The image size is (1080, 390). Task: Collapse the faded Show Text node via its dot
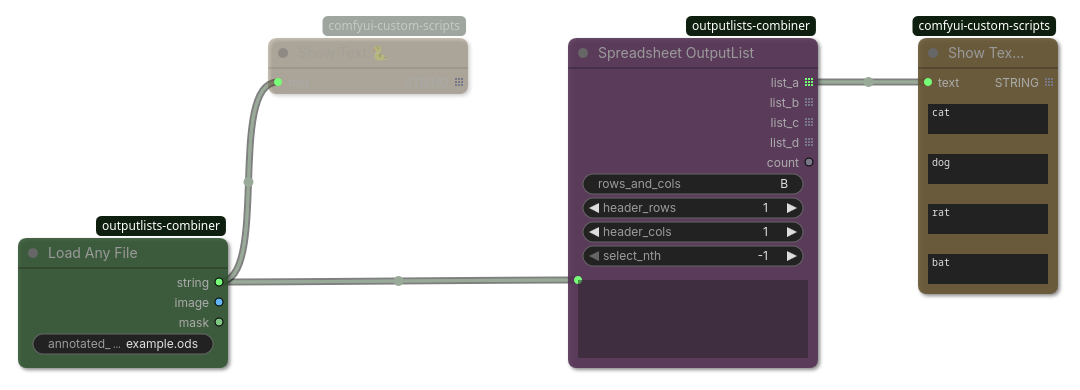(x=282, y=53)
